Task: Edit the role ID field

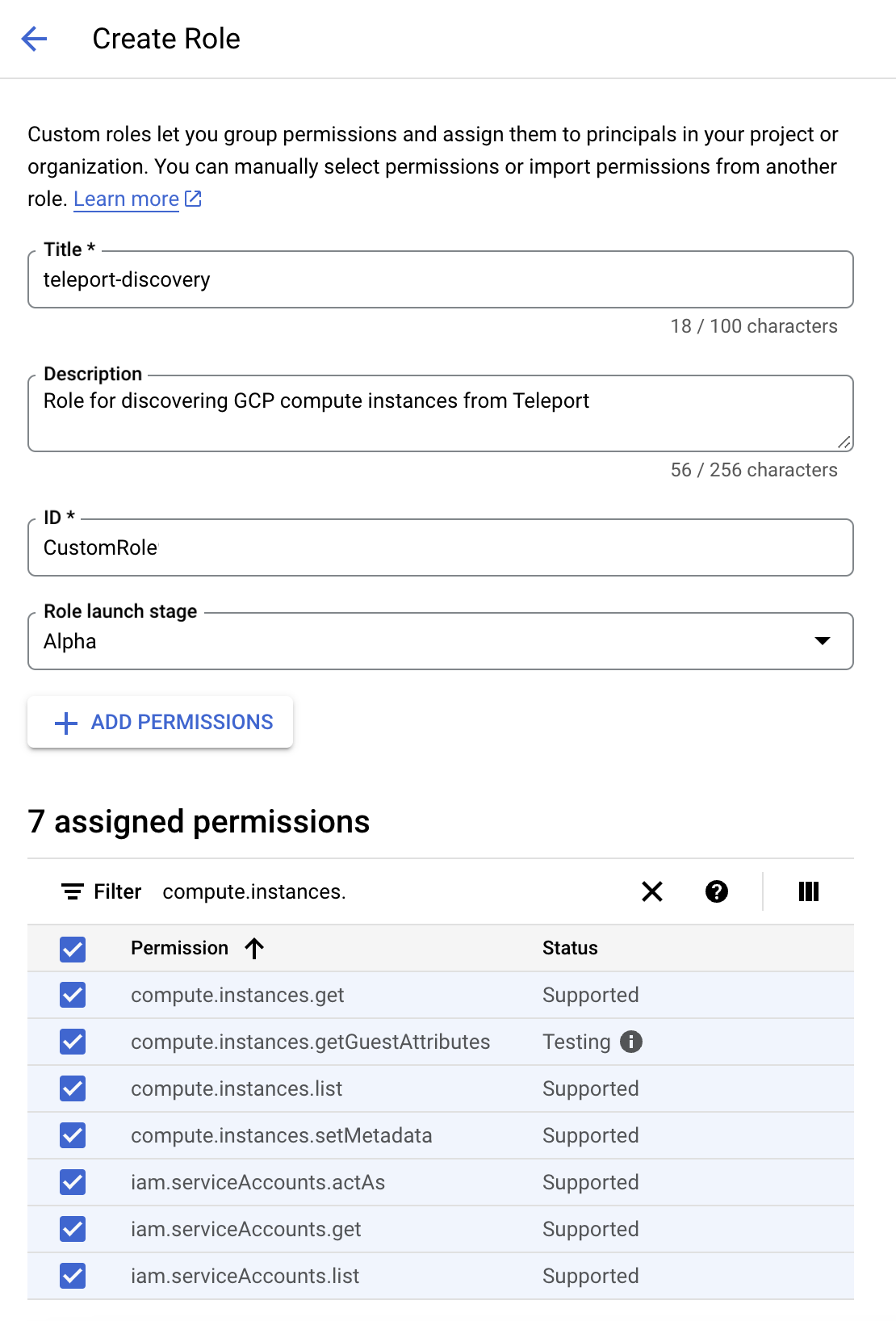Action: [440, 547]
